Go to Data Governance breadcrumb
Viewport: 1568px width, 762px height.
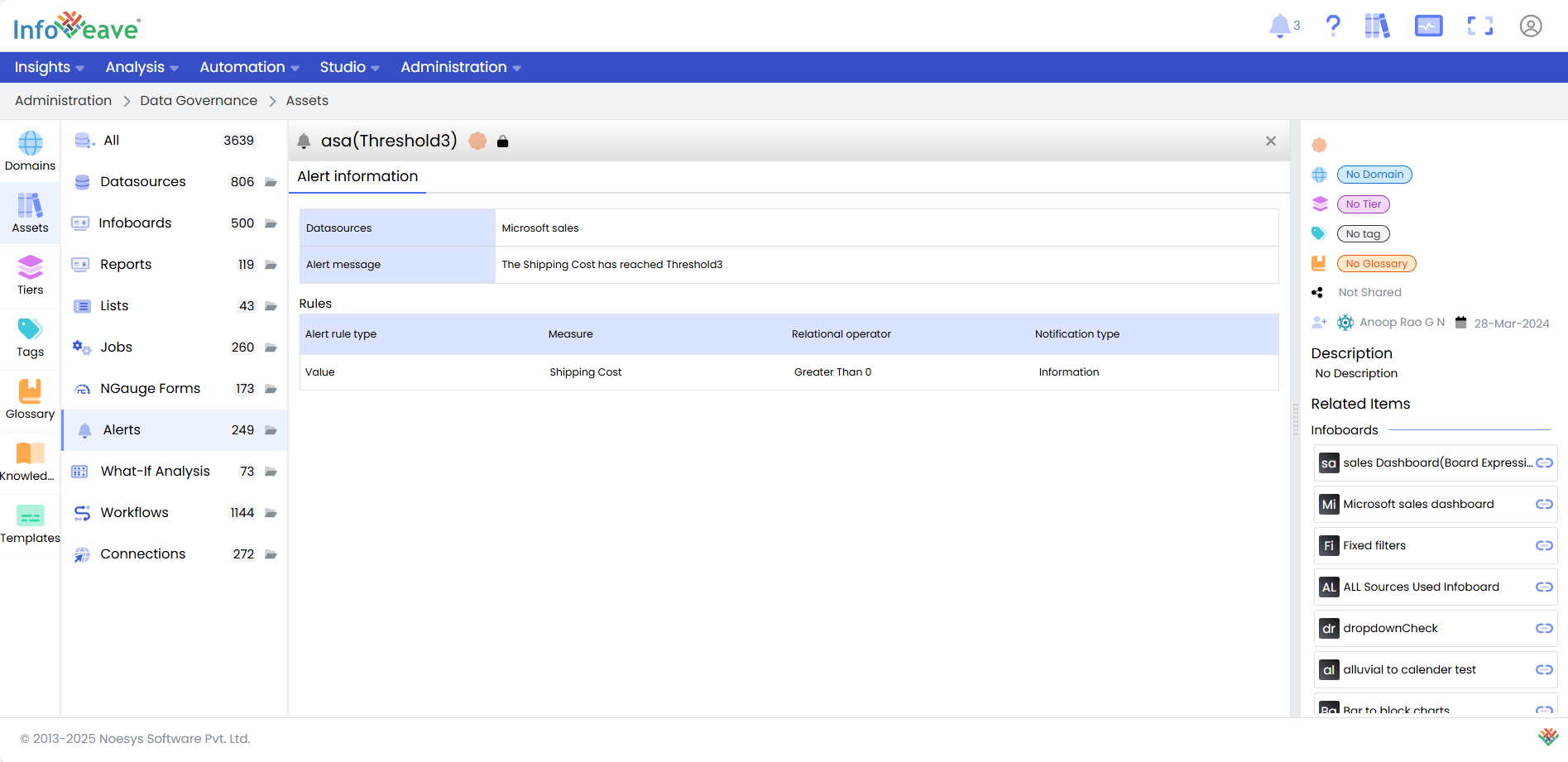tap(199, 100)
